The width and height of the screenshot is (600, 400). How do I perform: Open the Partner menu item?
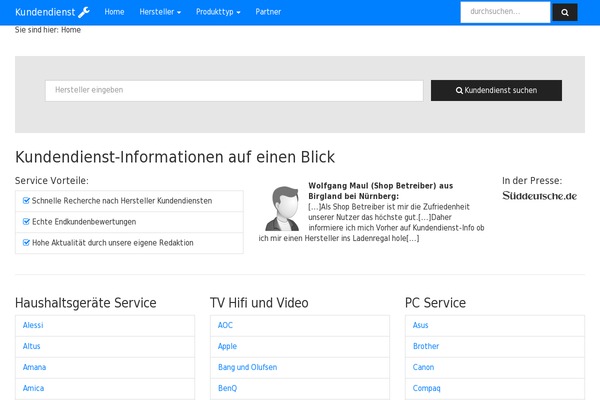pos(268,12)
